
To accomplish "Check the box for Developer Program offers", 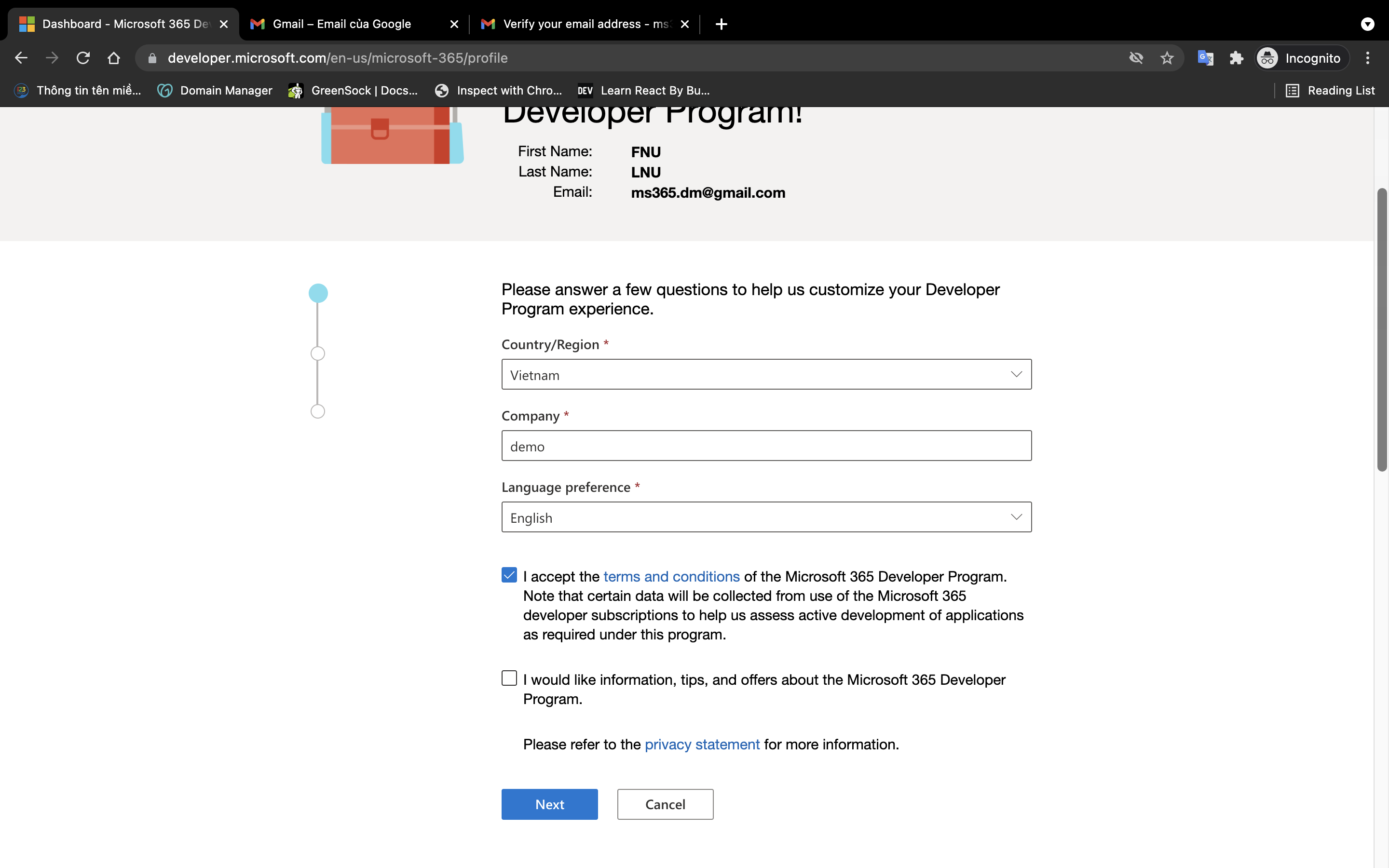I will coord(509,678).
